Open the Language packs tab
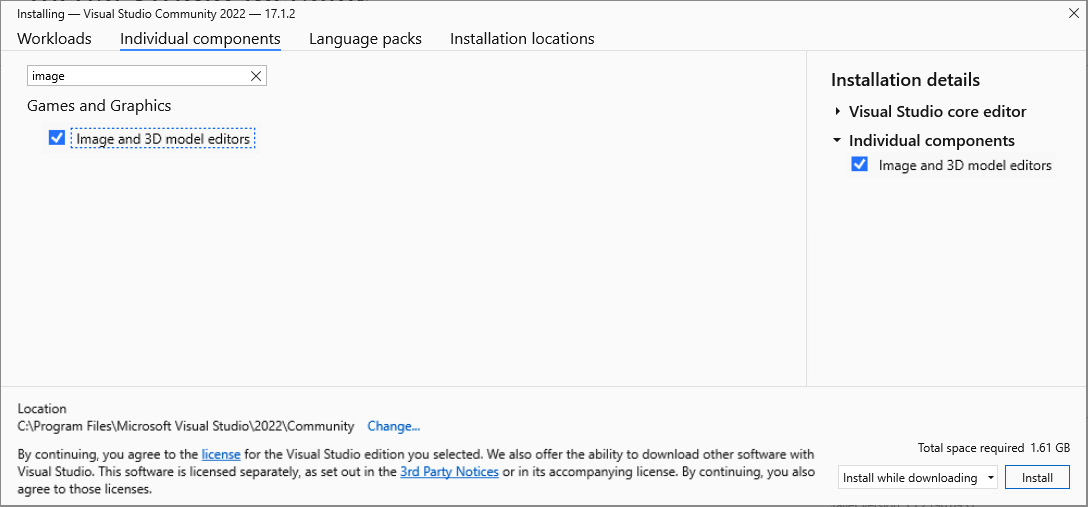This screenshot has height=507, width=1088. point(365,39)
